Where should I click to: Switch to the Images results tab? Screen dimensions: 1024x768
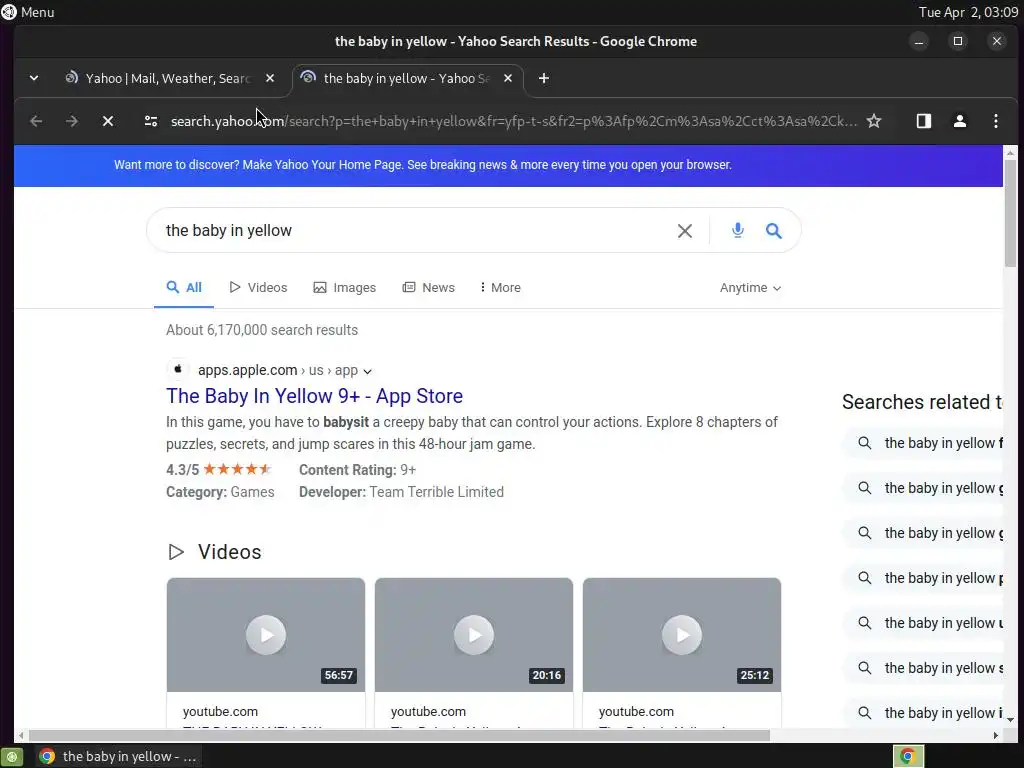pyautogui.click(x=345, y=287)
